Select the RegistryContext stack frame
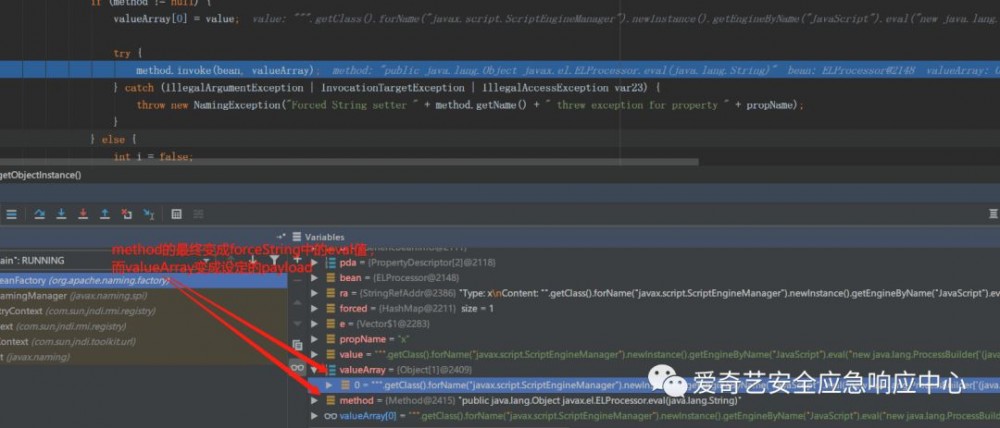1000x428 pixels. point(143,311)
